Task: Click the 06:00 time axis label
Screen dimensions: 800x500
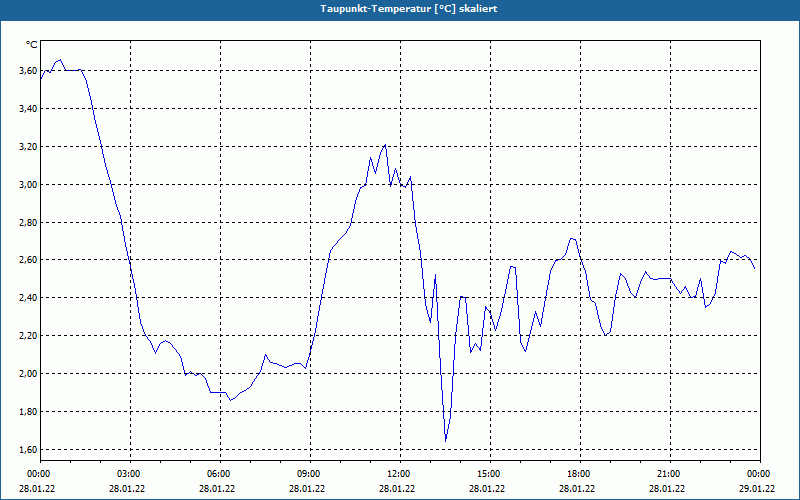Action: [220, 474]
